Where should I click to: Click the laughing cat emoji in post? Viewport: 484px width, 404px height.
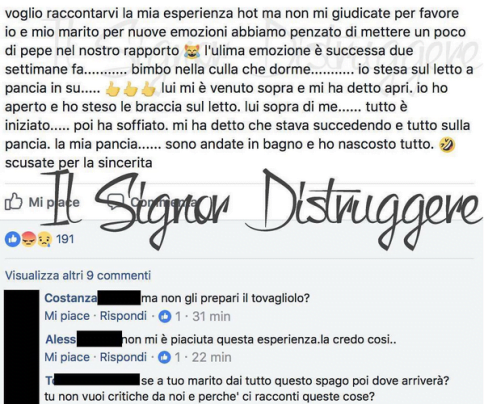click(x=192, y=51)
